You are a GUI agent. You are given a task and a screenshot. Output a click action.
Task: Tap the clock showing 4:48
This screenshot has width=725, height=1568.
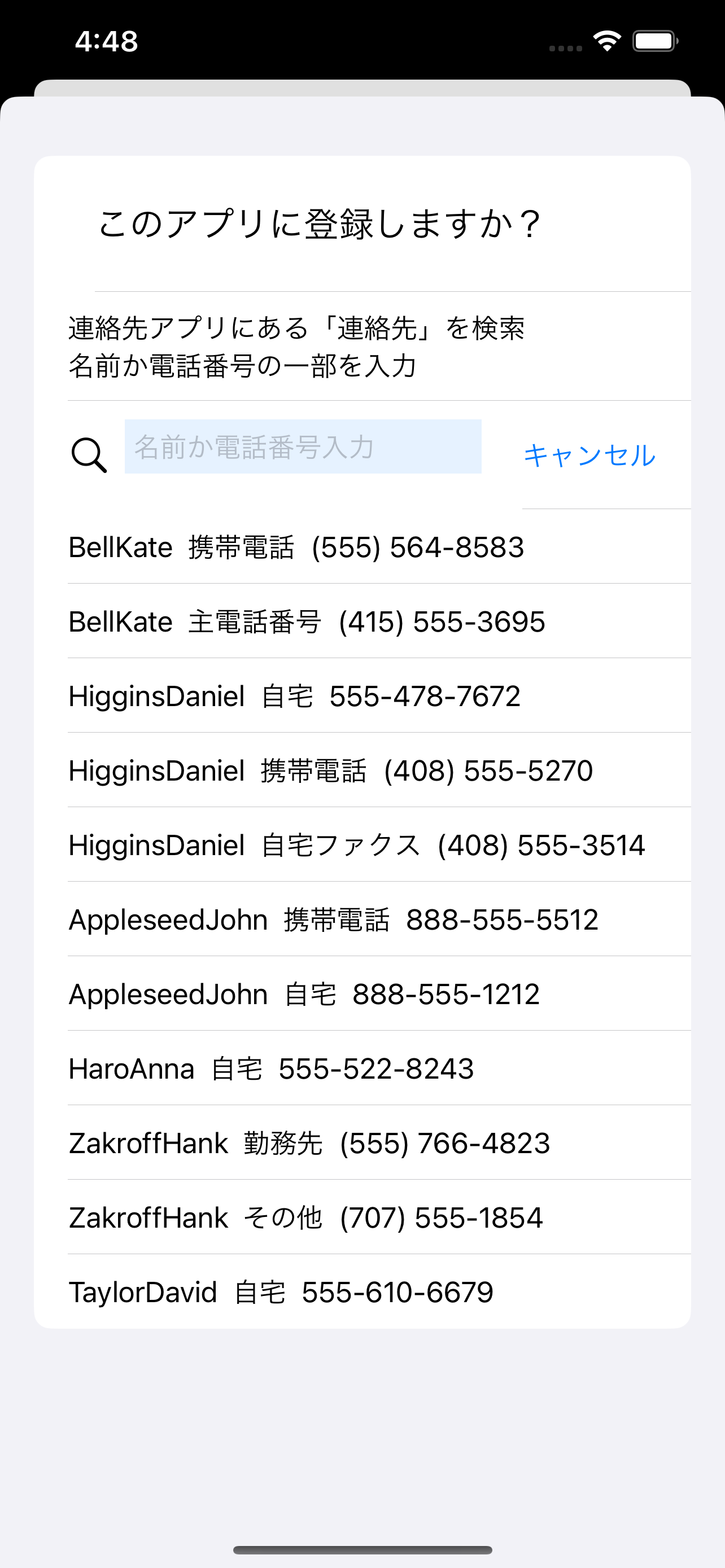(107, 40)
